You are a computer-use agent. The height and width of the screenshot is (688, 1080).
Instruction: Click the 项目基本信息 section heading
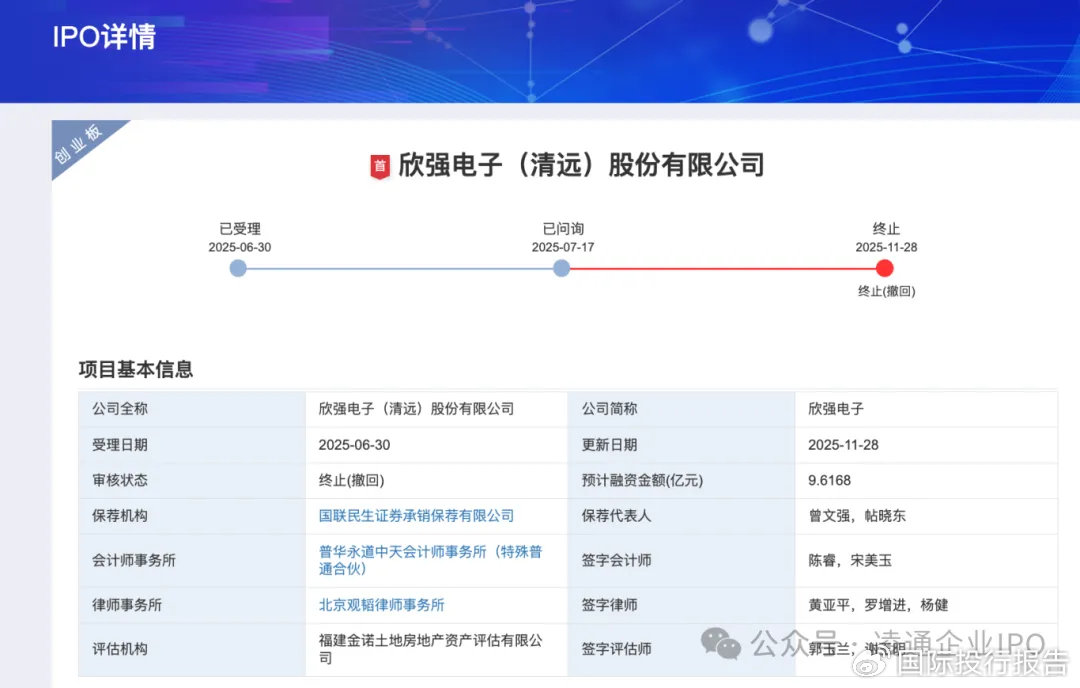[136, 369]
